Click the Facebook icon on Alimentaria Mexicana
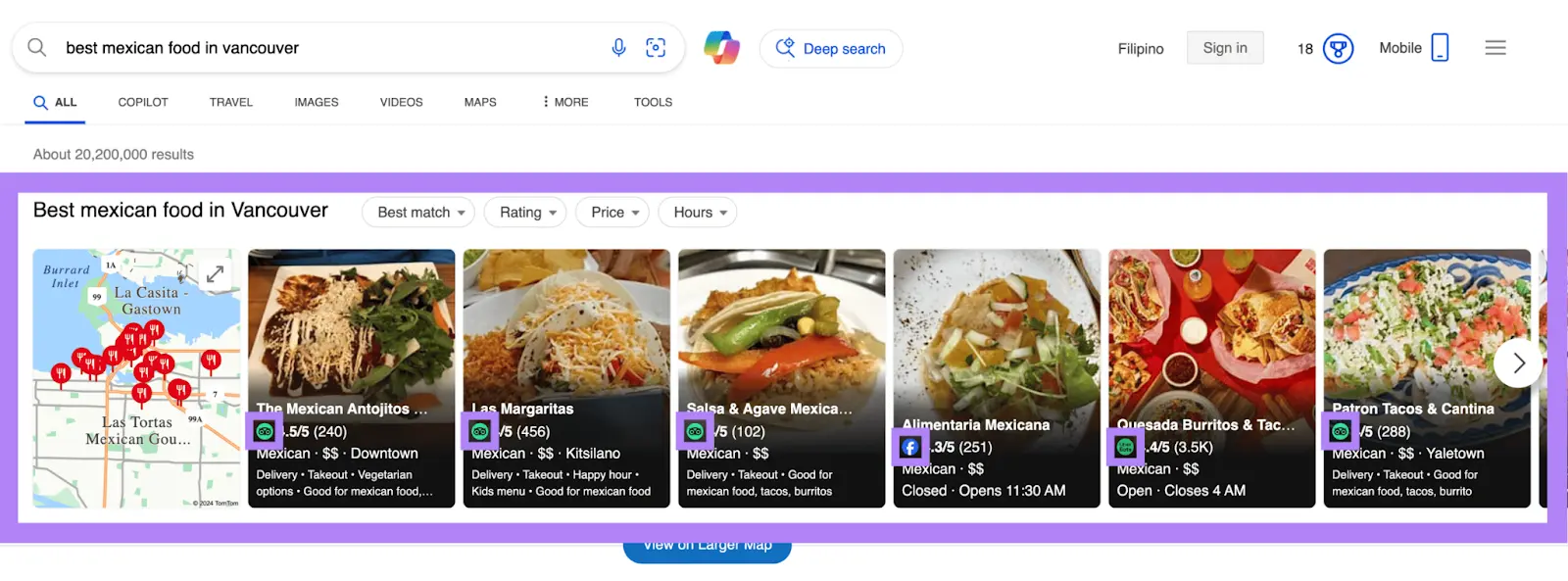The height and width of the screenshot is (581, 1568). (x=910, y=448)
